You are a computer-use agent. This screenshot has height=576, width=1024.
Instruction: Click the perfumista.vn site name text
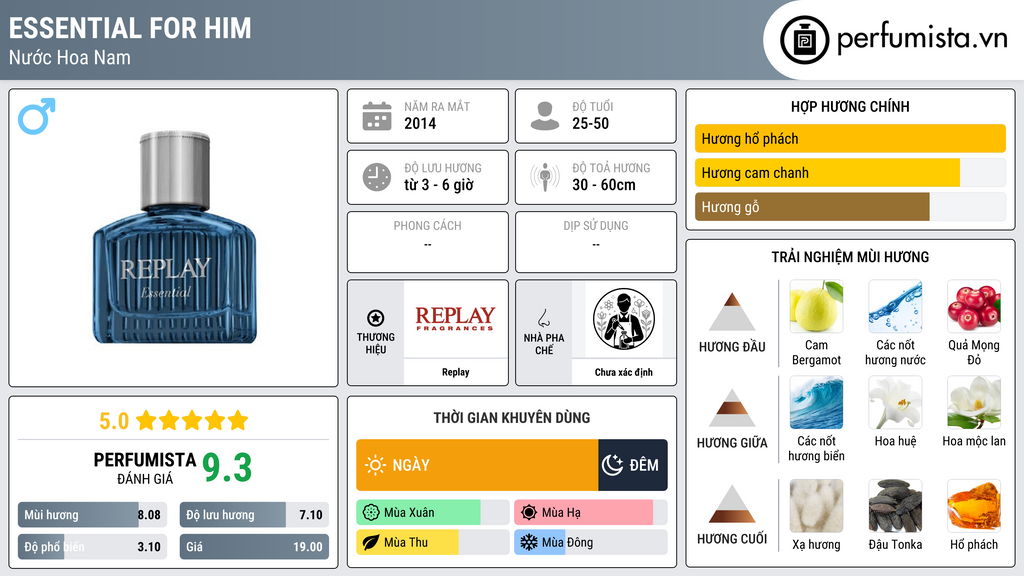coord(921,39)
